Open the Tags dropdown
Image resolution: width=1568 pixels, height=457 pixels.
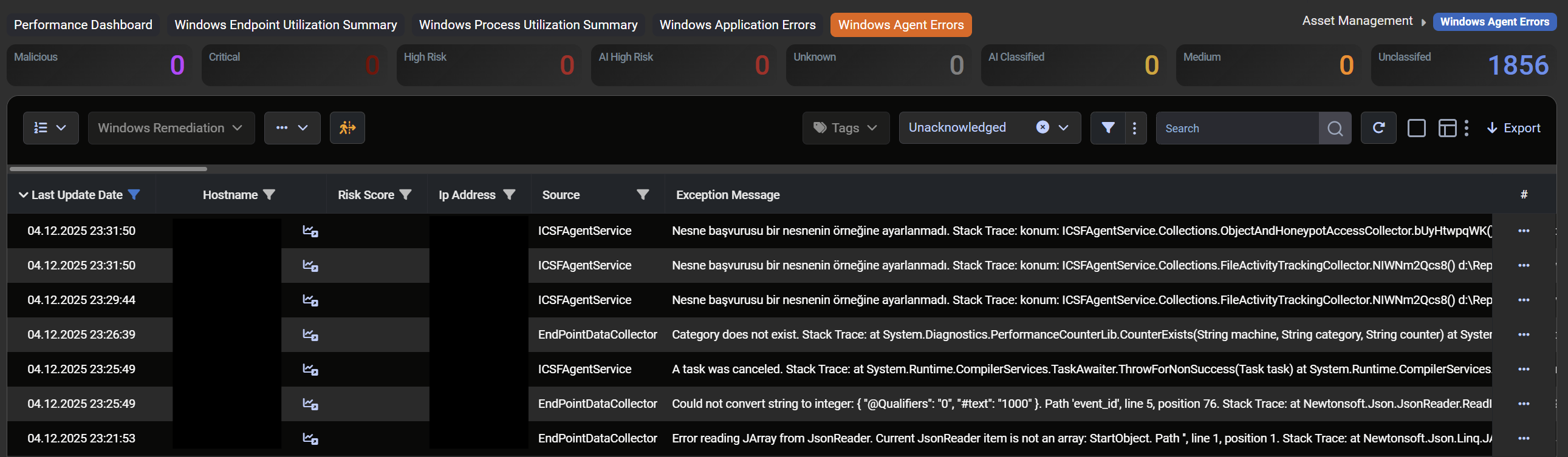coord(845,127)
